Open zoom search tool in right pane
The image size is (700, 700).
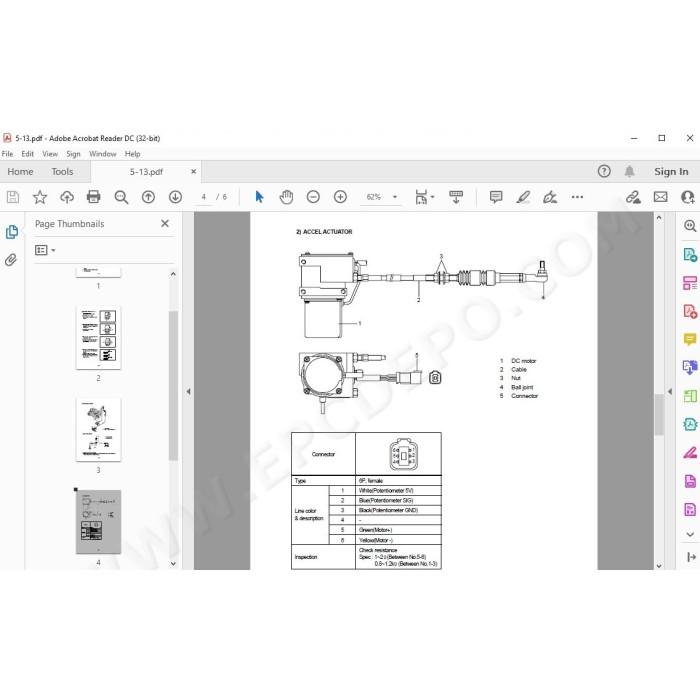[x=690, y=226]
